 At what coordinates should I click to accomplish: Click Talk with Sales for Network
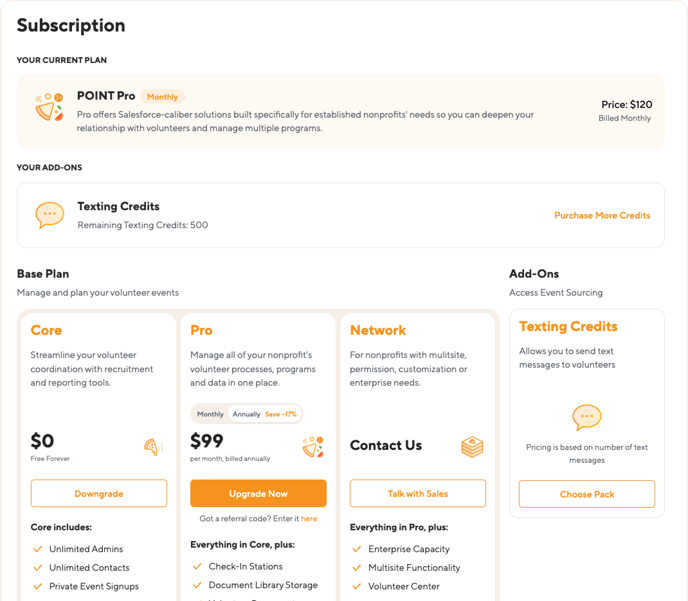click(x=418, y=494)
